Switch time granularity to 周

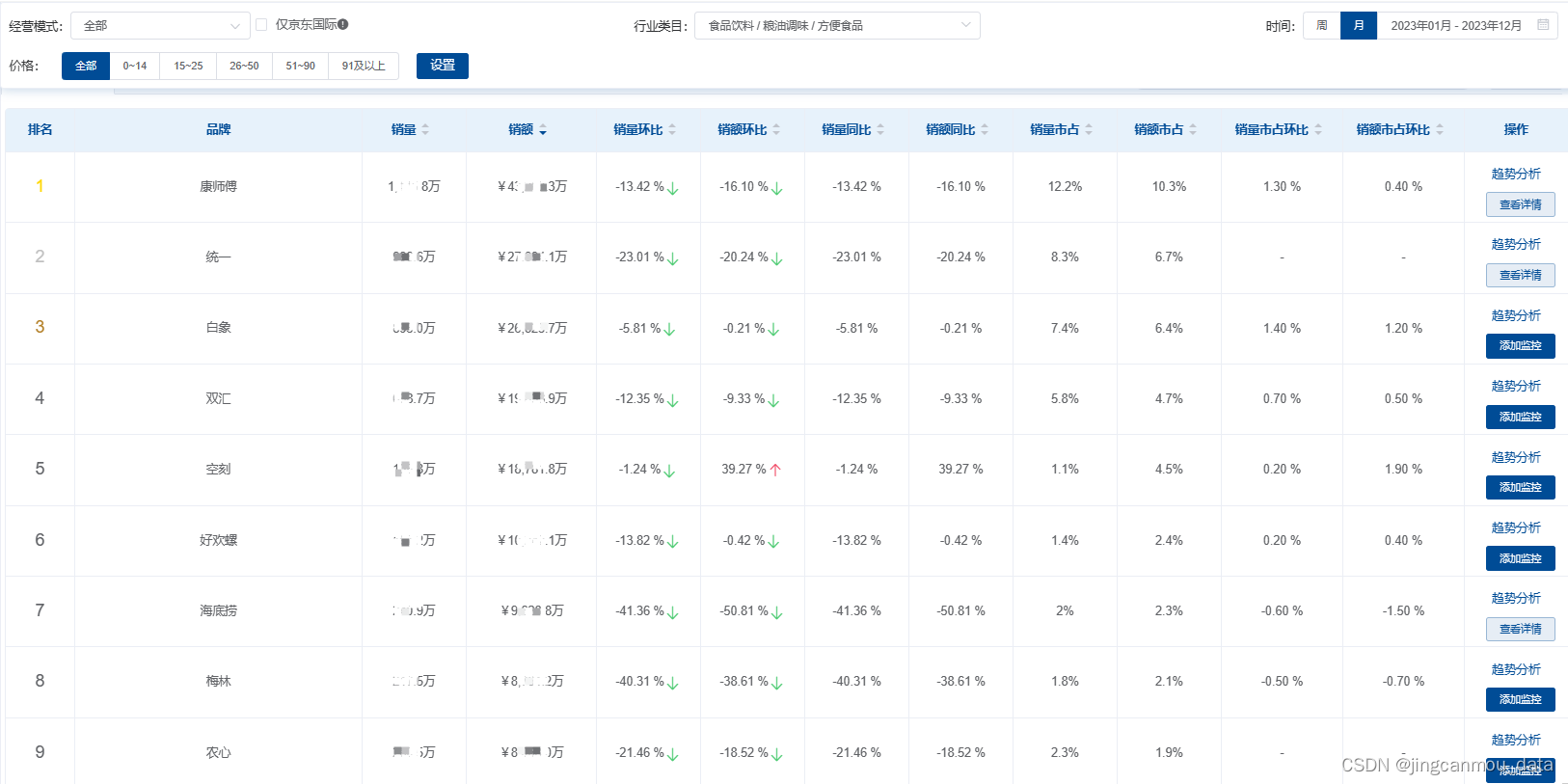(1321, 26)
